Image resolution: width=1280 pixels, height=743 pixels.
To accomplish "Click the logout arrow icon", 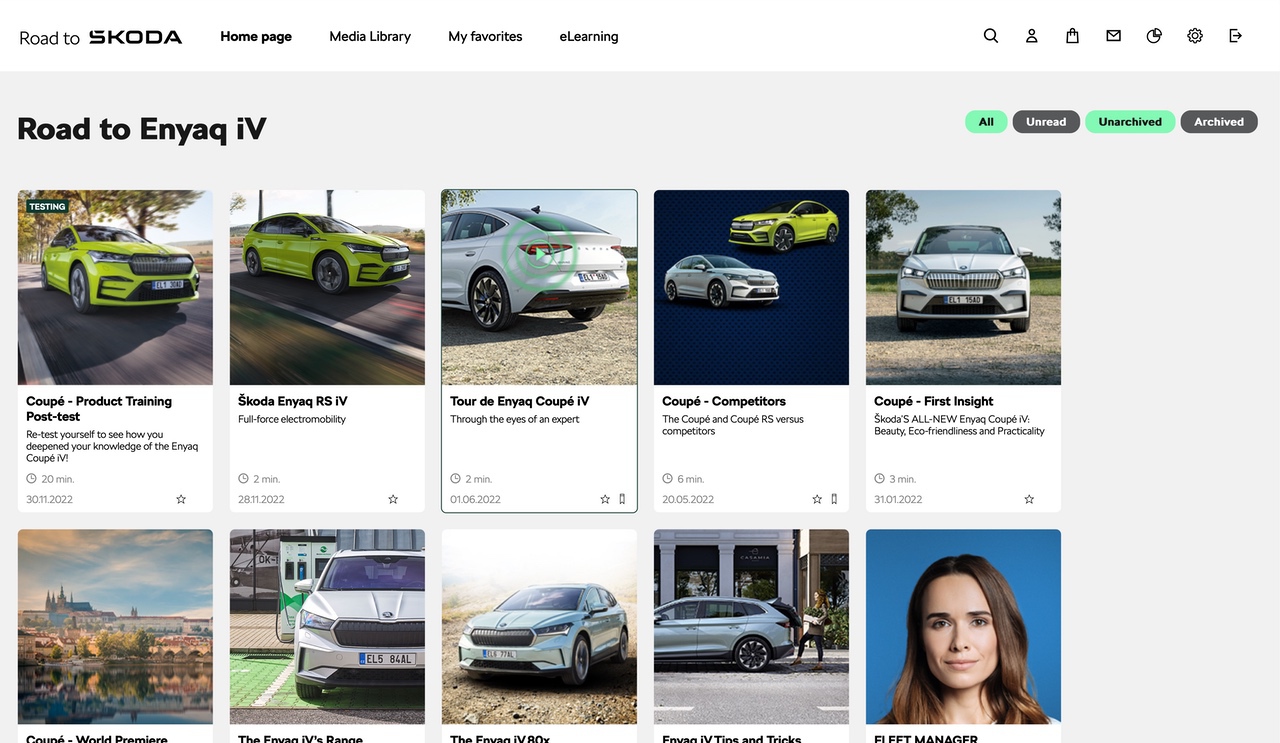I will coord(1236,36).
